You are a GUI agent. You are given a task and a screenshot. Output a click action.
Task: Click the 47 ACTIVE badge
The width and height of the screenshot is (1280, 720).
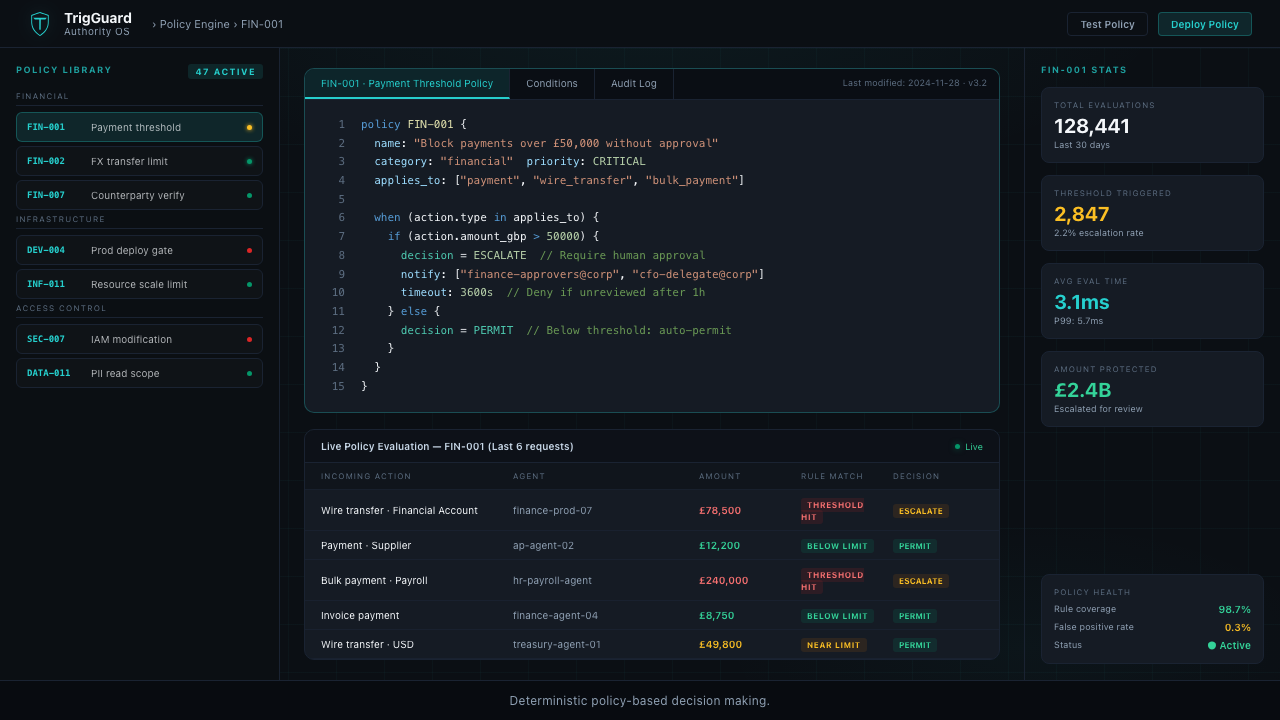click(x=225, y=72)
